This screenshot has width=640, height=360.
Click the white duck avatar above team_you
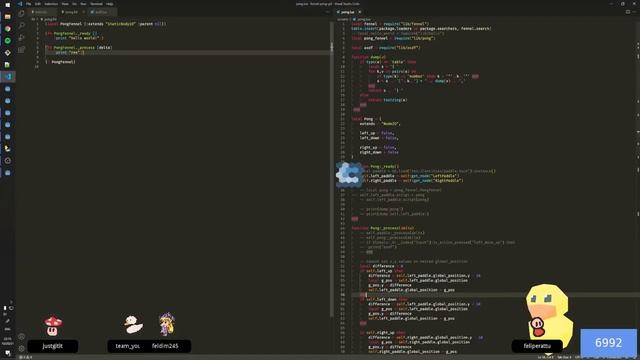(x=133, y=324)
